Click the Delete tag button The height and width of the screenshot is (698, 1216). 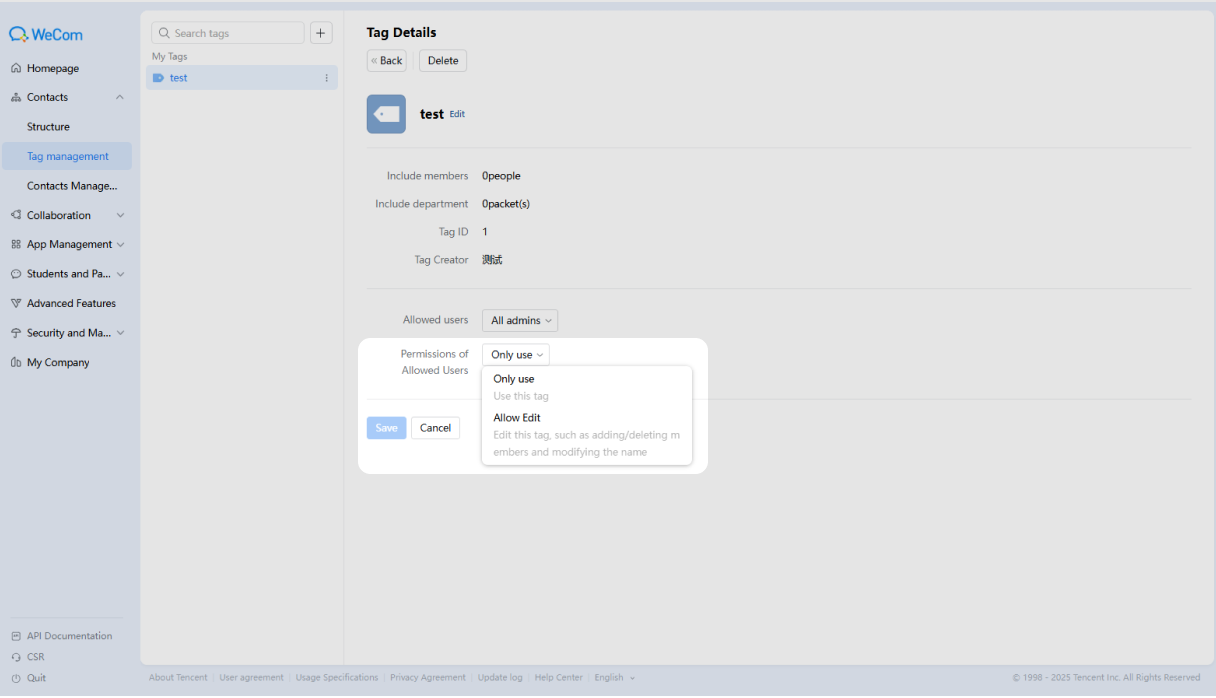click(443, 61)
